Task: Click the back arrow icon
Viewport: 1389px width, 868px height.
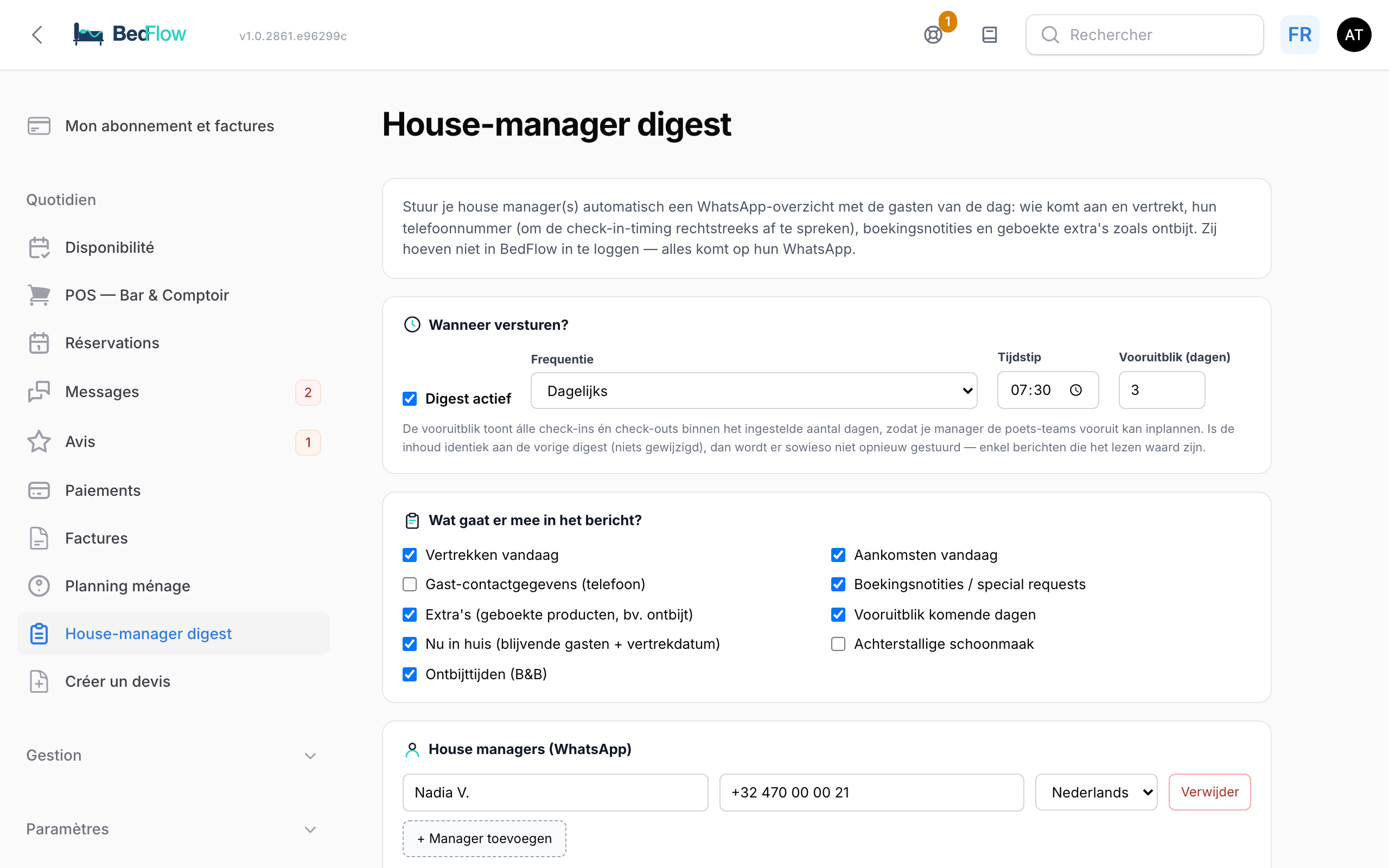Action: 37,35
